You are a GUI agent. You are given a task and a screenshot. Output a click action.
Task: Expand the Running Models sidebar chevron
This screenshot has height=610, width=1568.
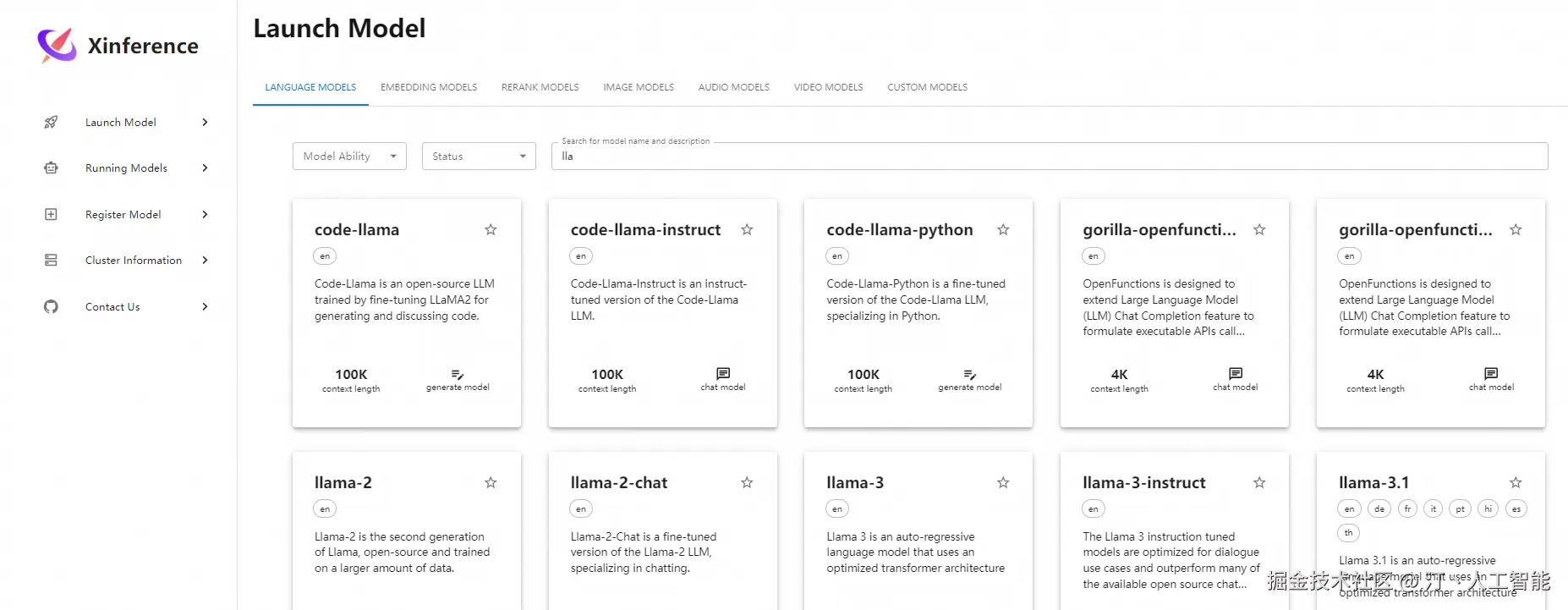205,168
